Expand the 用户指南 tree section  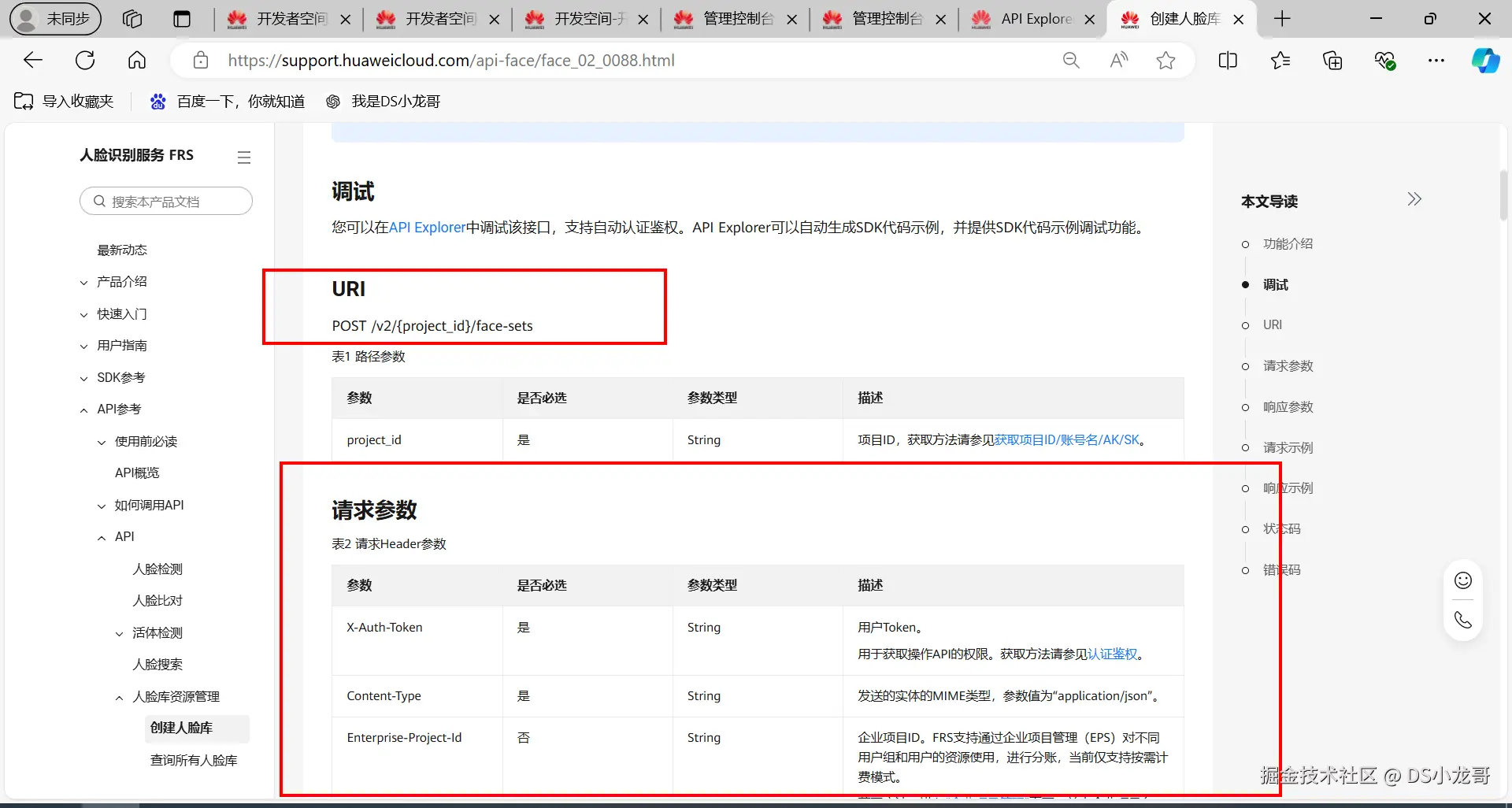tap(84, 346)
